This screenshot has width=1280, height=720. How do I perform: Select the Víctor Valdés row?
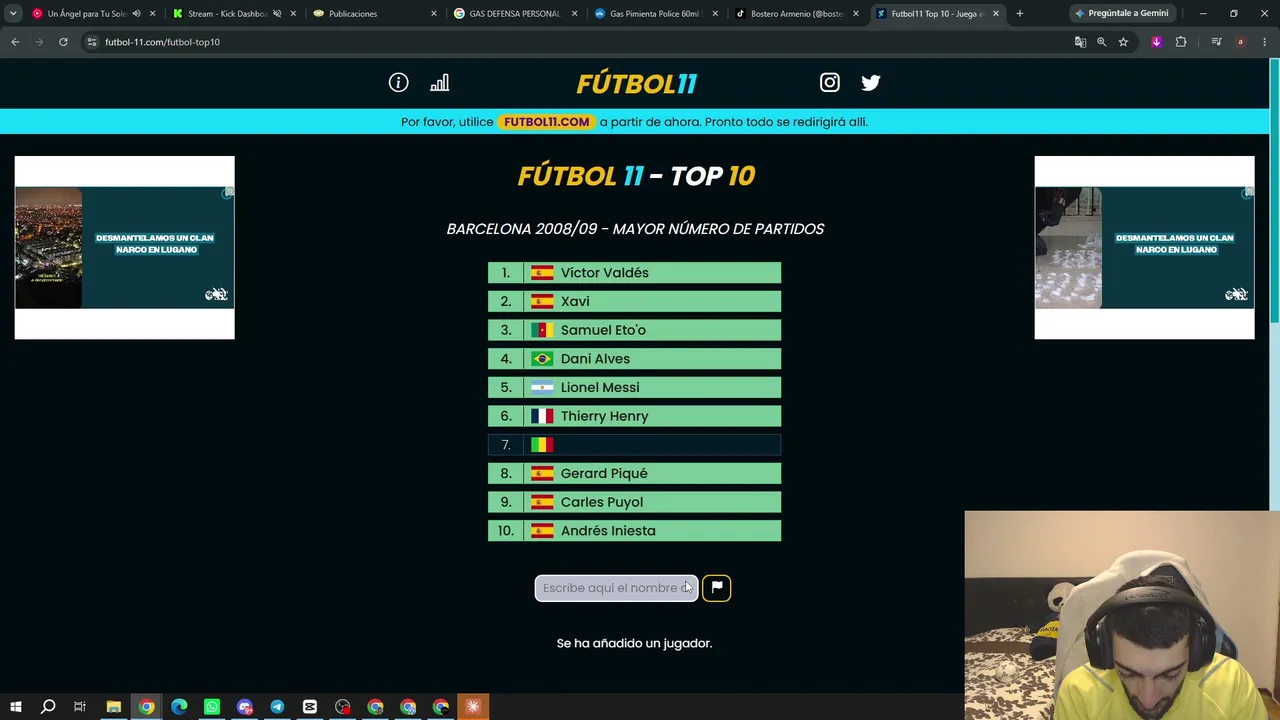point(634,273)
